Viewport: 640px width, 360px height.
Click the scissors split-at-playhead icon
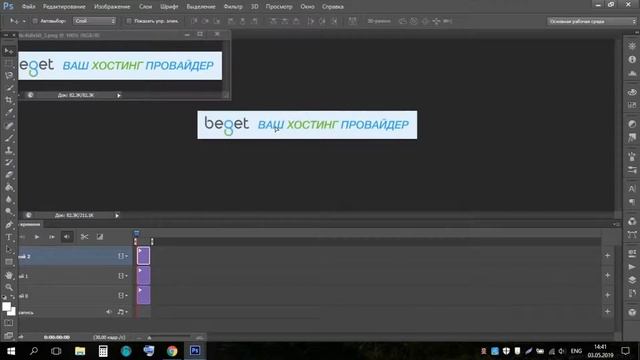(x=84, y=237)
